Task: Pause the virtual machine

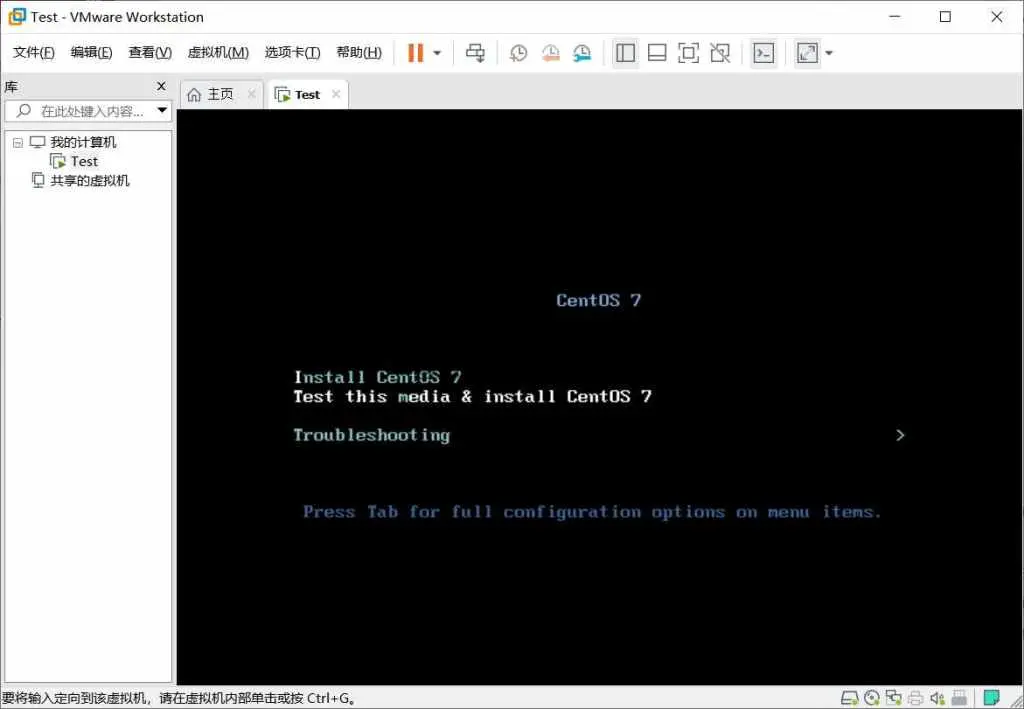Action: [x=415, y=53]
